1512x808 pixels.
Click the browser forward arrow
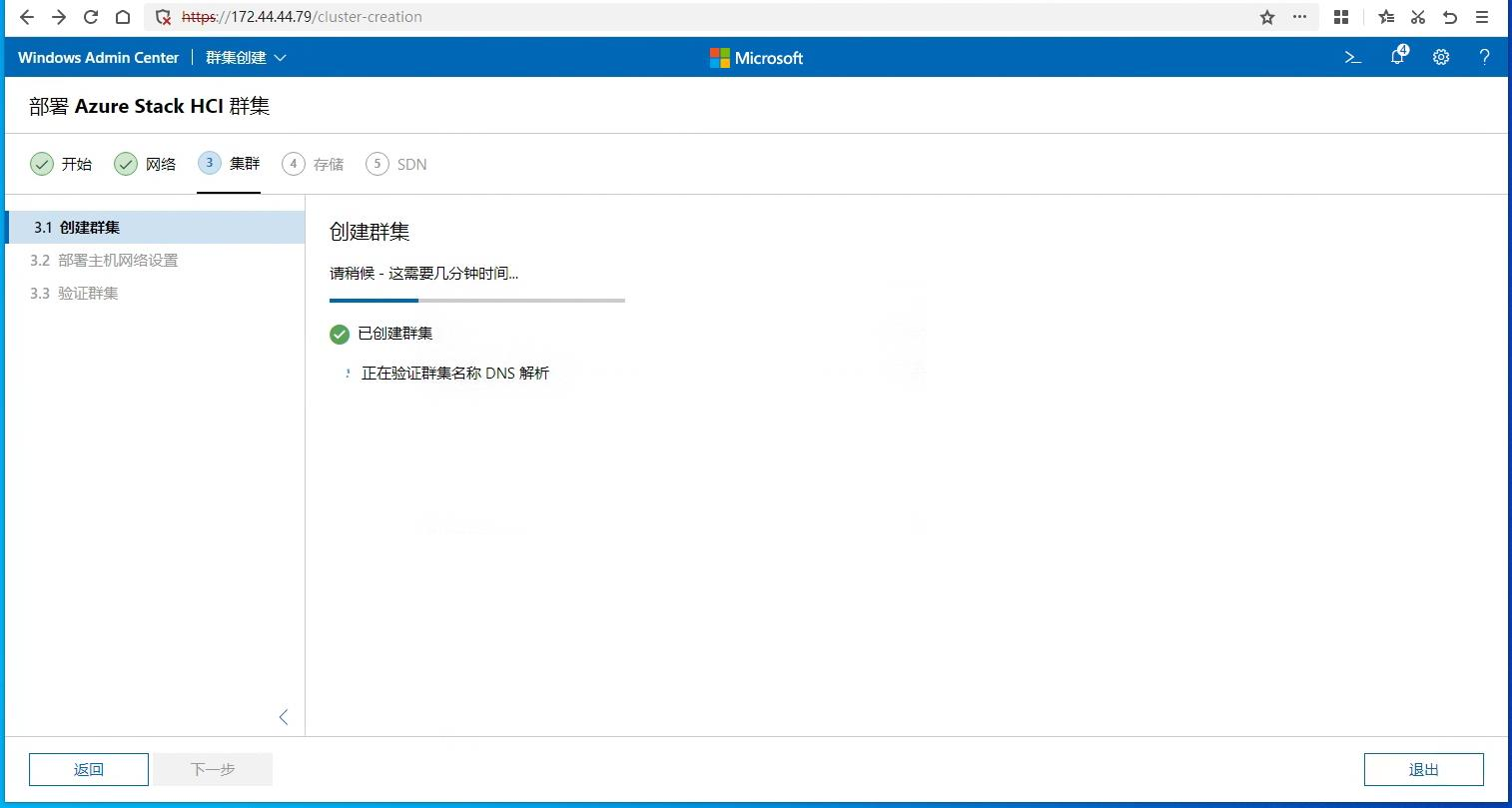pyautogui.click(x=59, y=17)
